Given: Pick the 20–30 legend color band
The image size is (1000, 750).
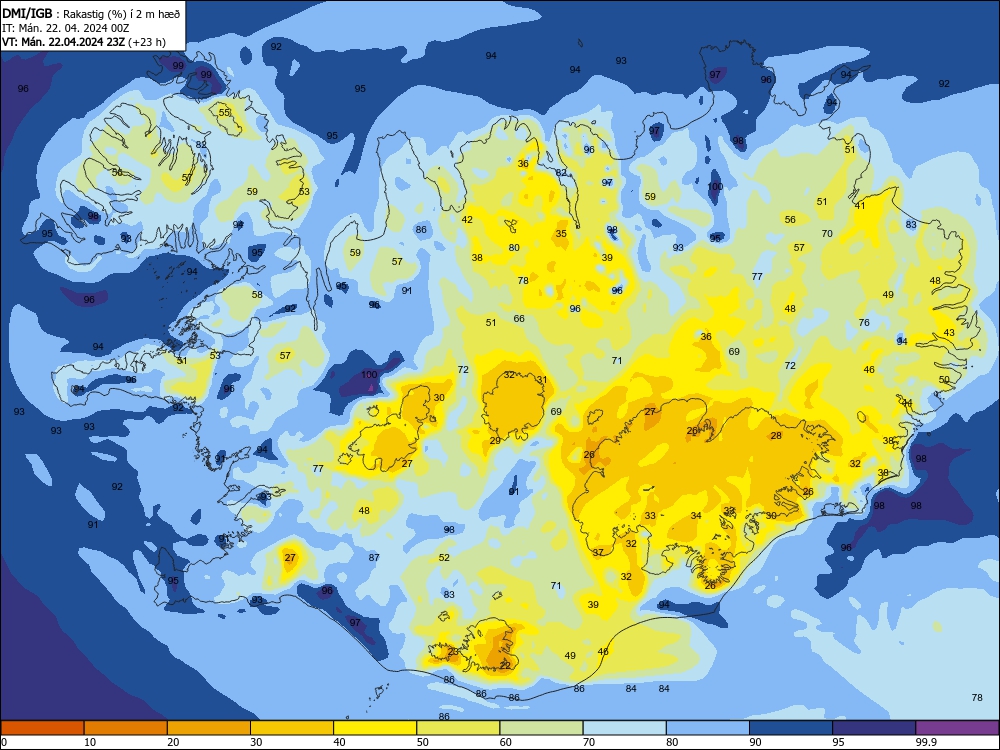Looking at the screenshot, I should point(209,728).
